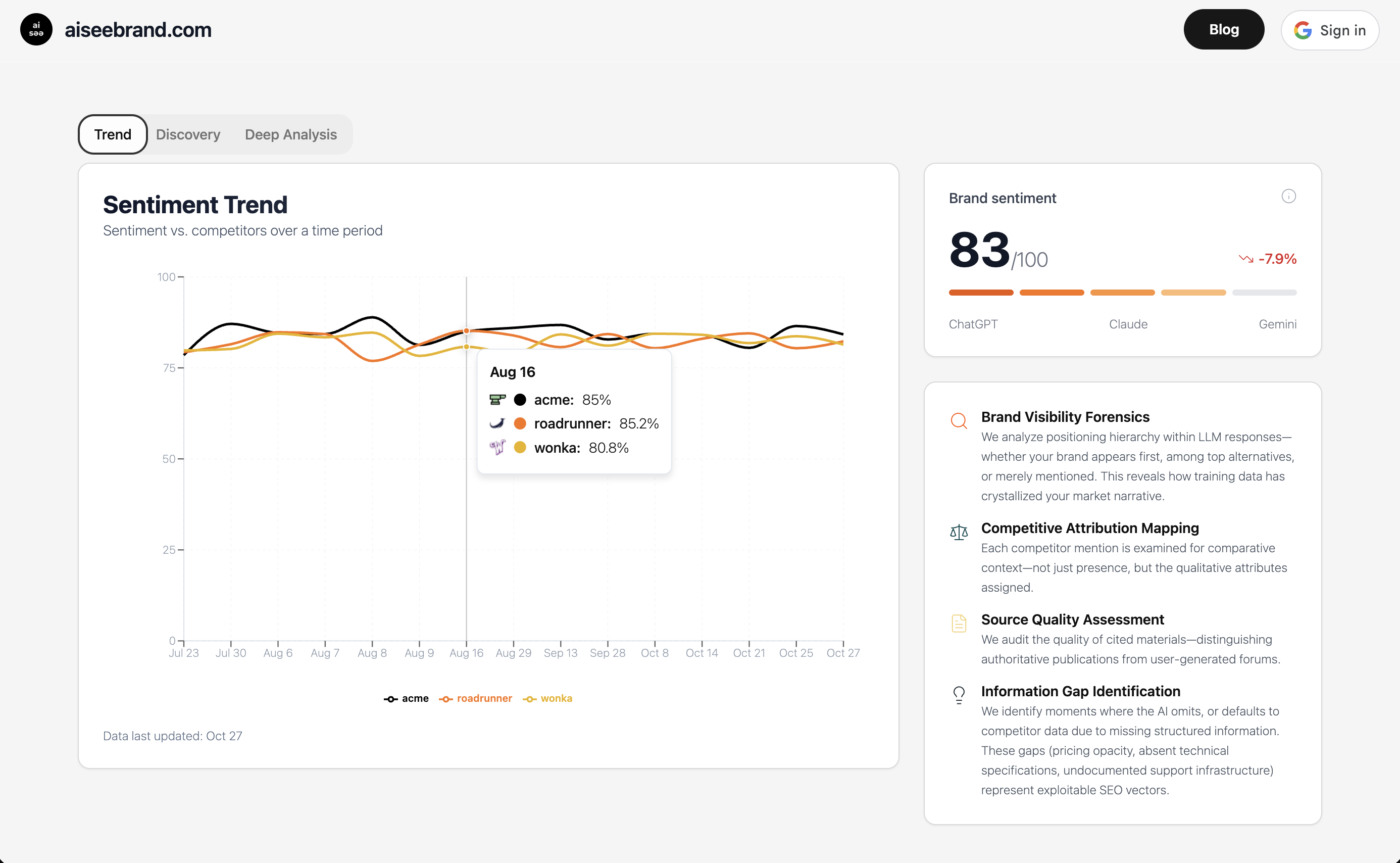Image resolution: width=1400 pixels, height=863 pixels.
Task: Click the red downward trend arrow icon
Action: pos(1247,258)
